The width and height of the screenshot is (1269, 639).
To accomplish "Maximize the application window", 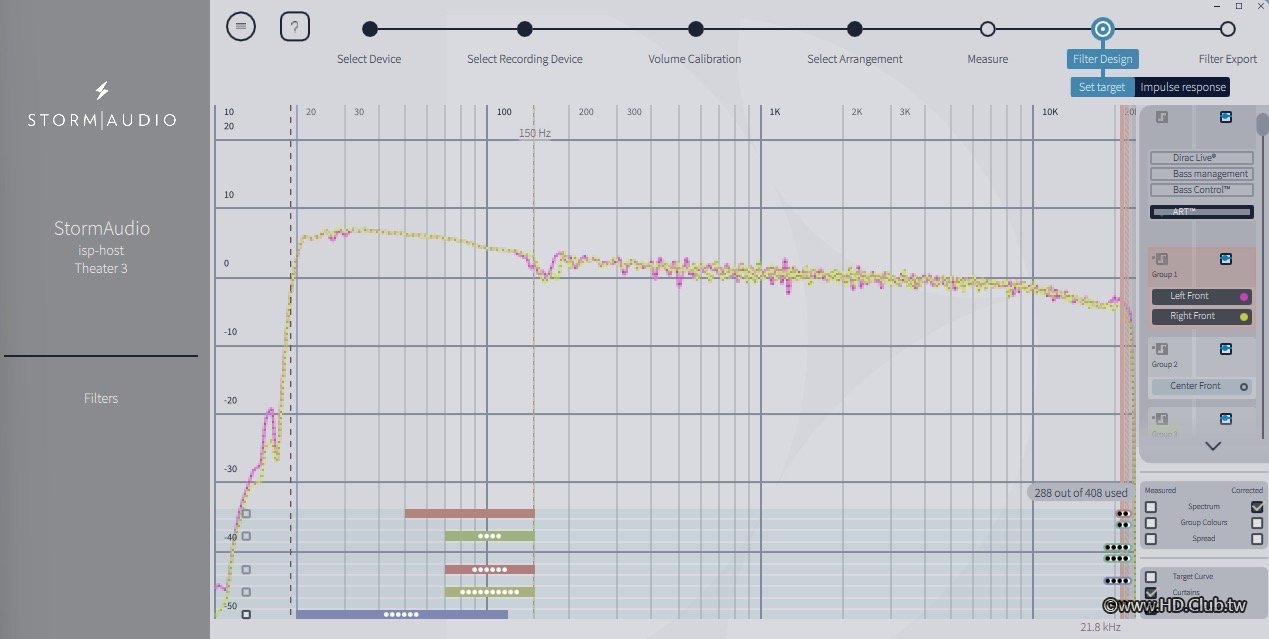I will [x=1238, y=5].
